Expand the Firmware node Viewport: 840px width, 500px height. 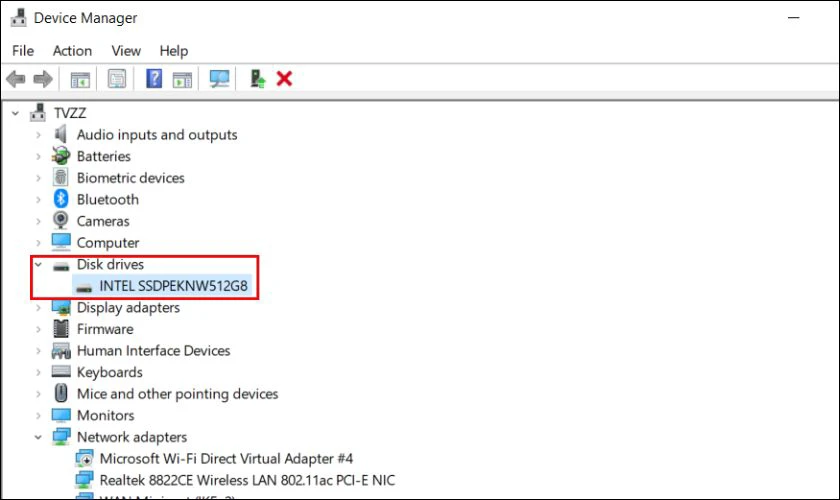tap(38, 329)
